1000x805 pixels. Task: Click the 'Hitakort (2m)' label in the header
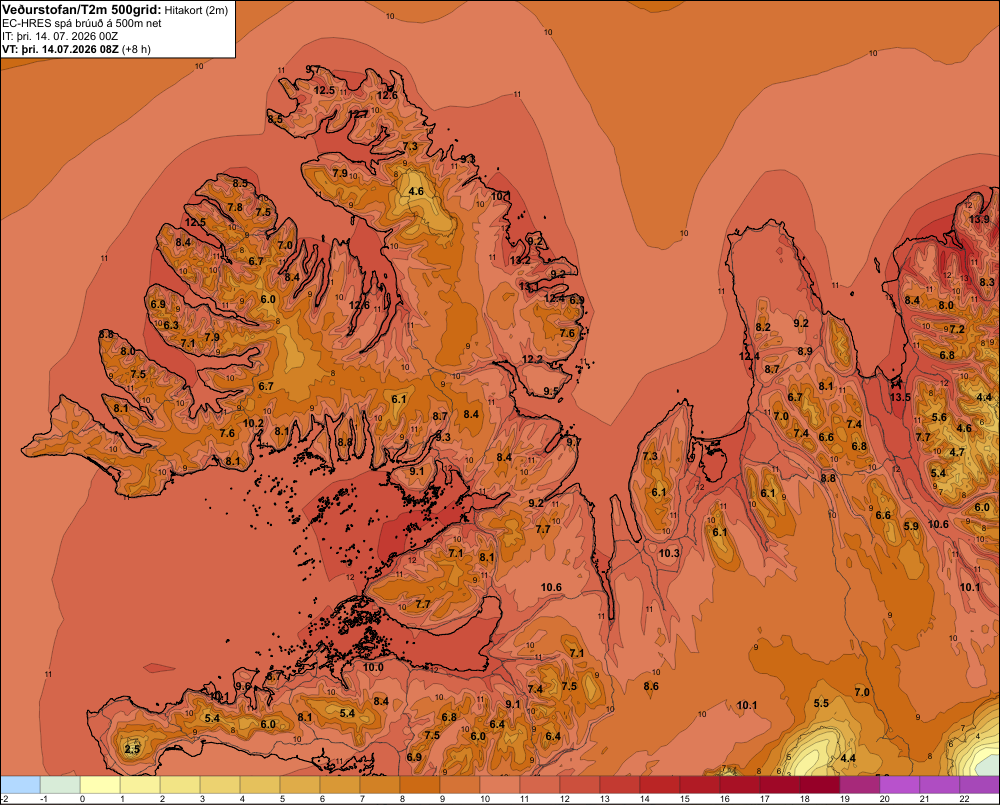196,10
